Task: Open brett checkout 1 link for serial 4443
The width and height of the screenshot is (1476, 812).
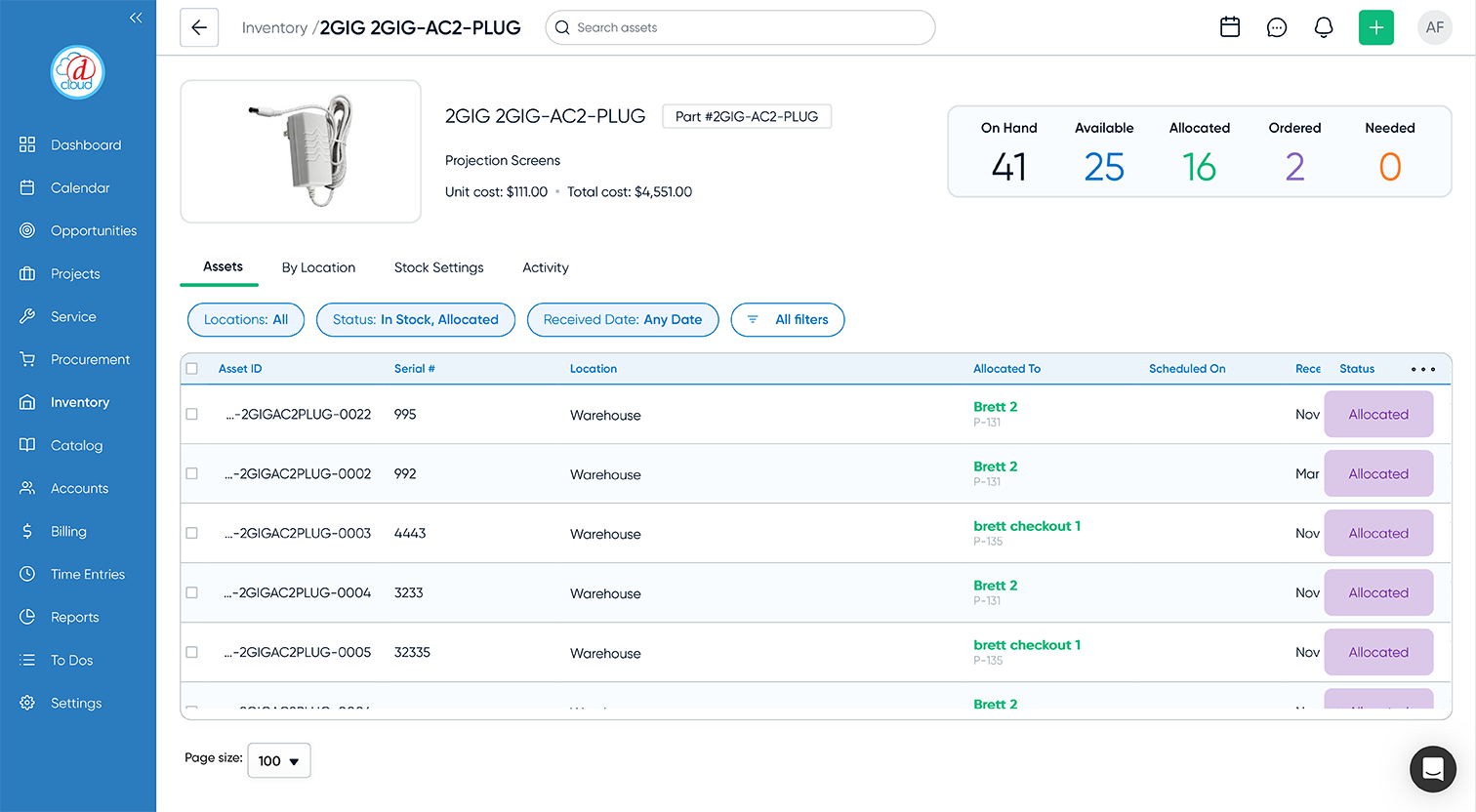Action: pos(1027,526)
